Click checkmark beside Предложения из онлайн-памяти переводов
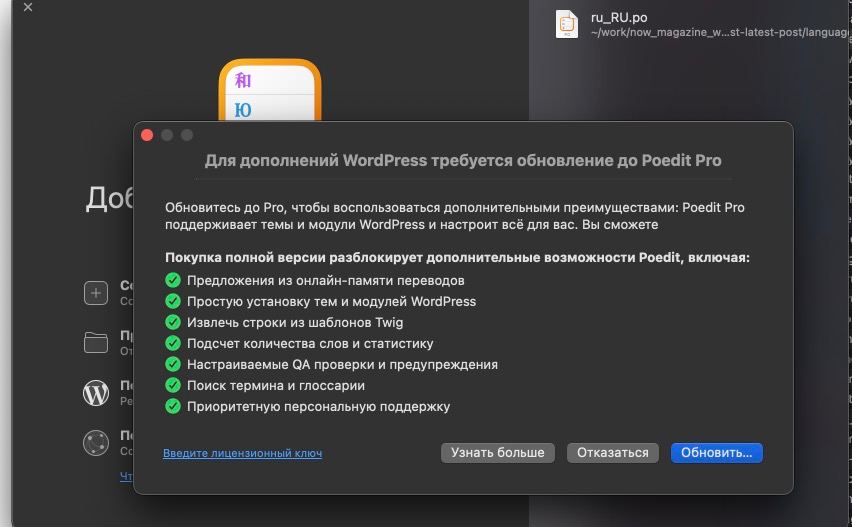 pyautogui.click(x=173, y=280)
